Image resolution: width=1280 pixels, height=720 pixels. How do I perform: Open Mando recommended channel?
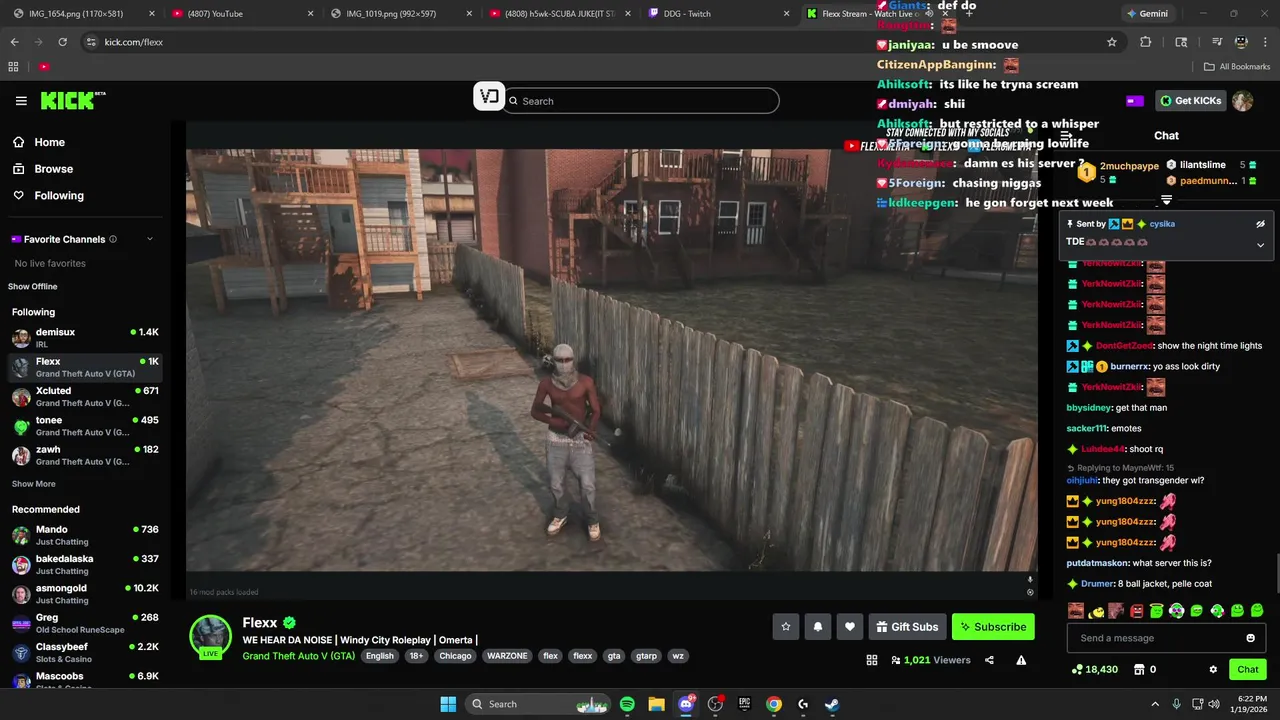point(86,535)
